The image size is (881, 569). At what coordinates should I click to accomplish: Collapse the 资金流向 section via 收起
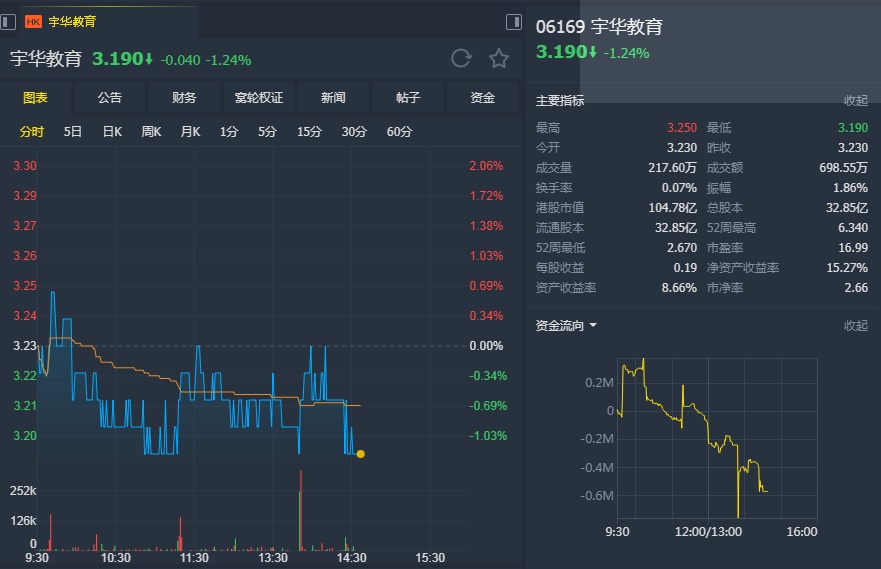pos(856,325)
